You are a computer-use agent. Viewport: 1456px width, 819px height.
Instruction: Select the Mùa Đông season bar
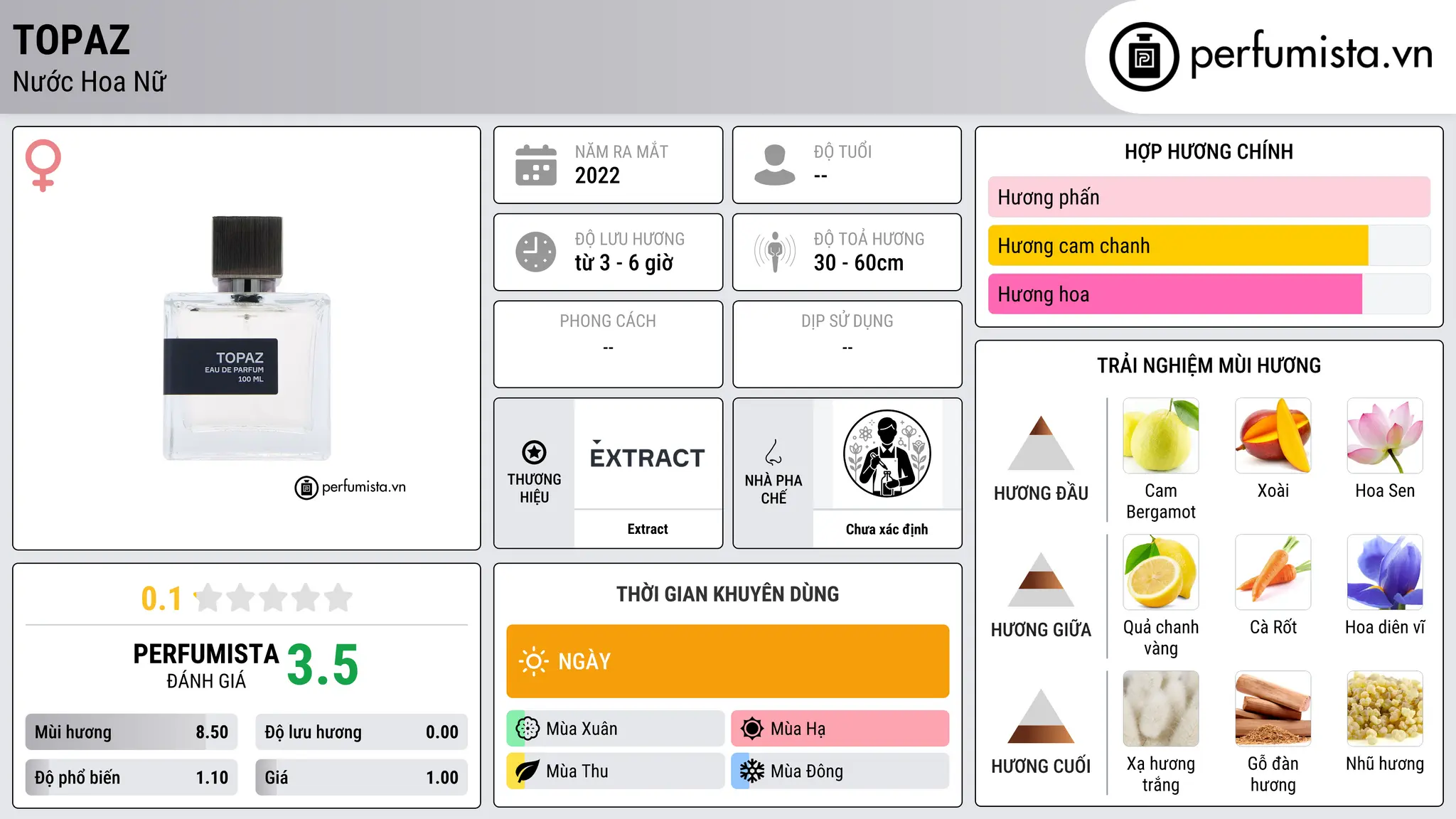tap(840, 771)
